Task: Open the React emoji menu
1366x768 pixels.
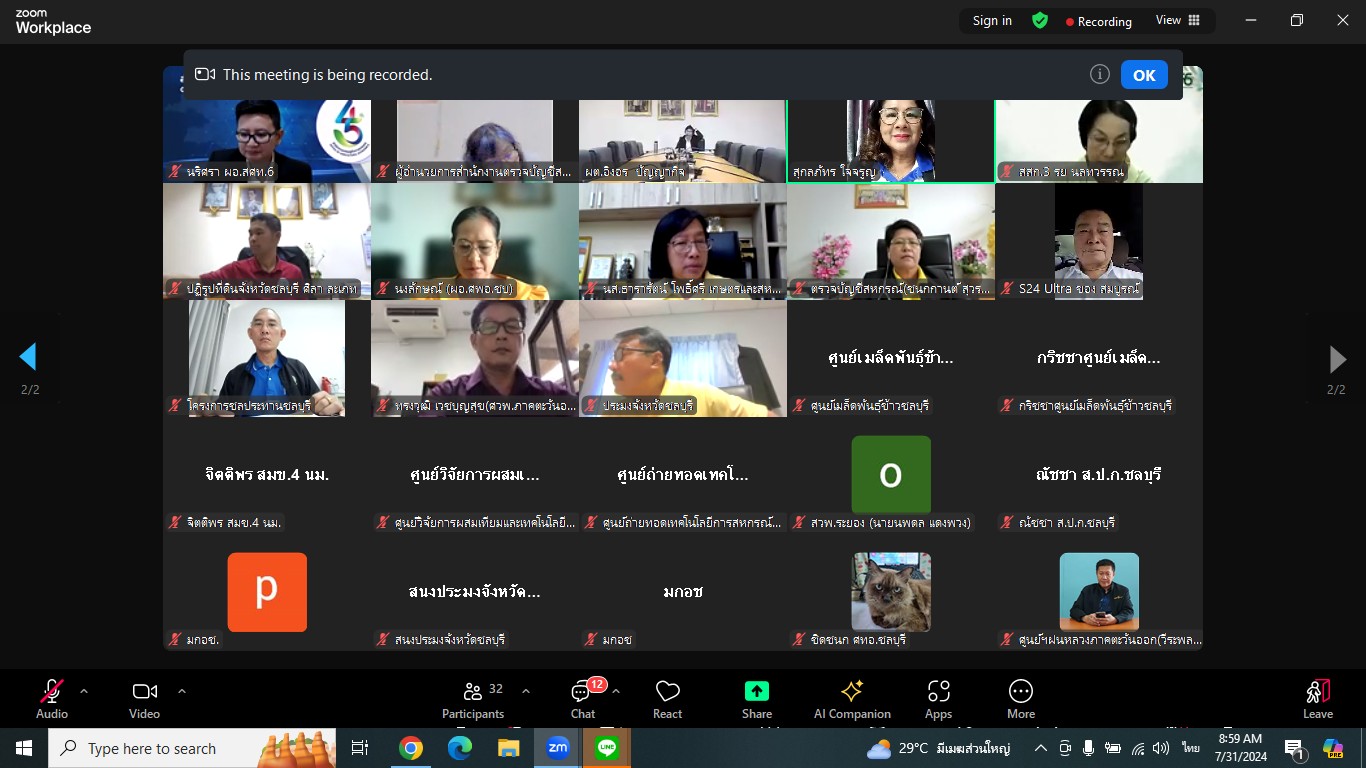Action: (667, 698)
